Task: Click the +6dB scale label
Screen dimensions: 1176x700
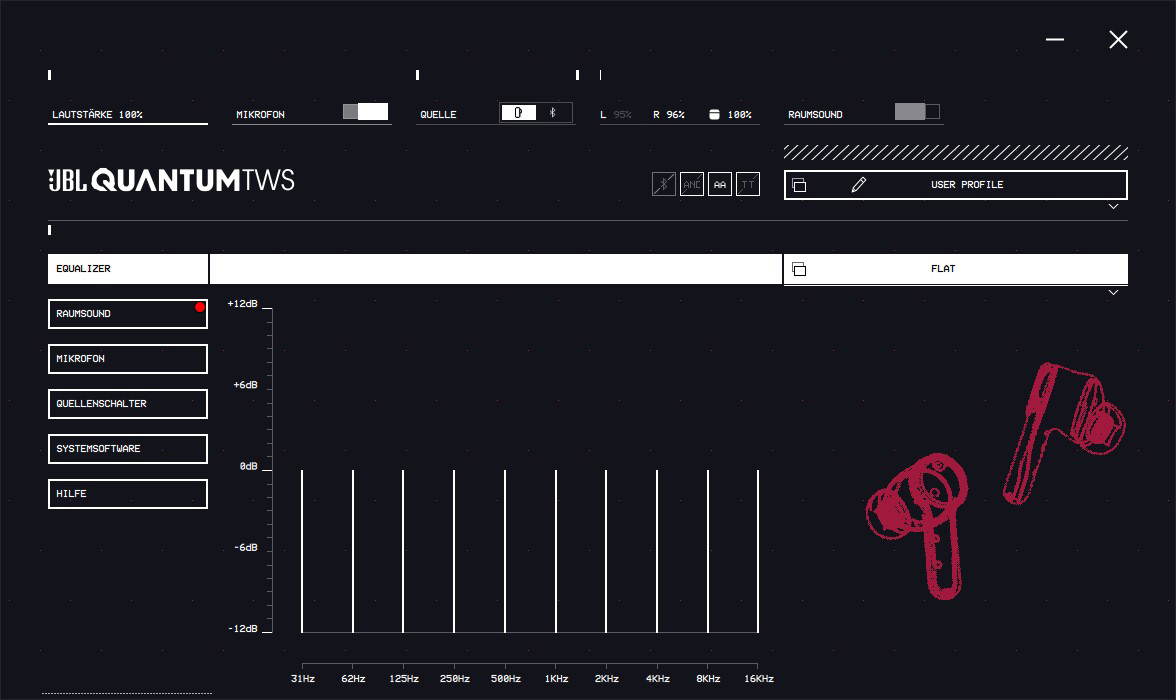Action: point(245,385)
